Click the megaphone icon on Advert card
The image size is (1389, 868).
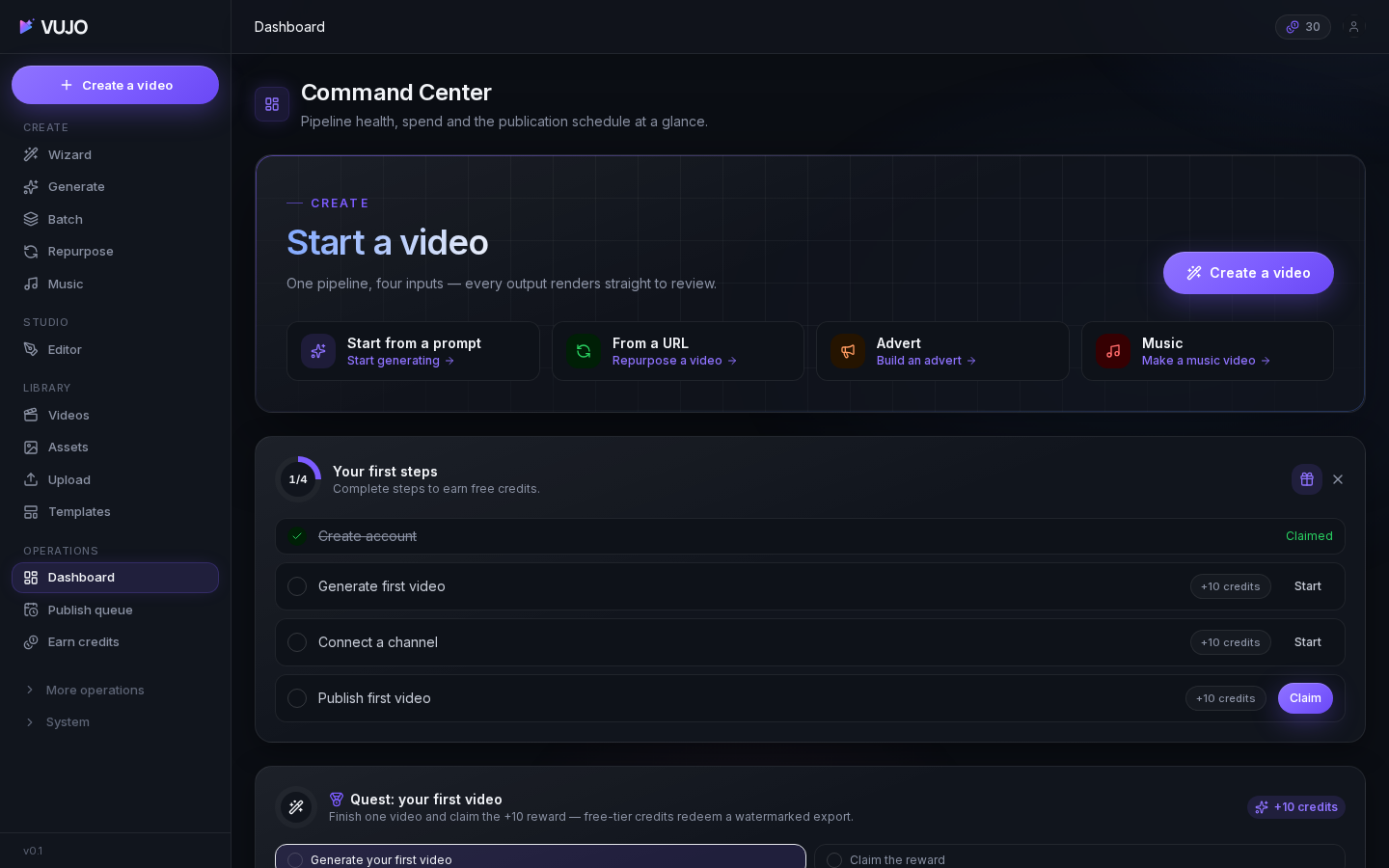tap(848, 351)
